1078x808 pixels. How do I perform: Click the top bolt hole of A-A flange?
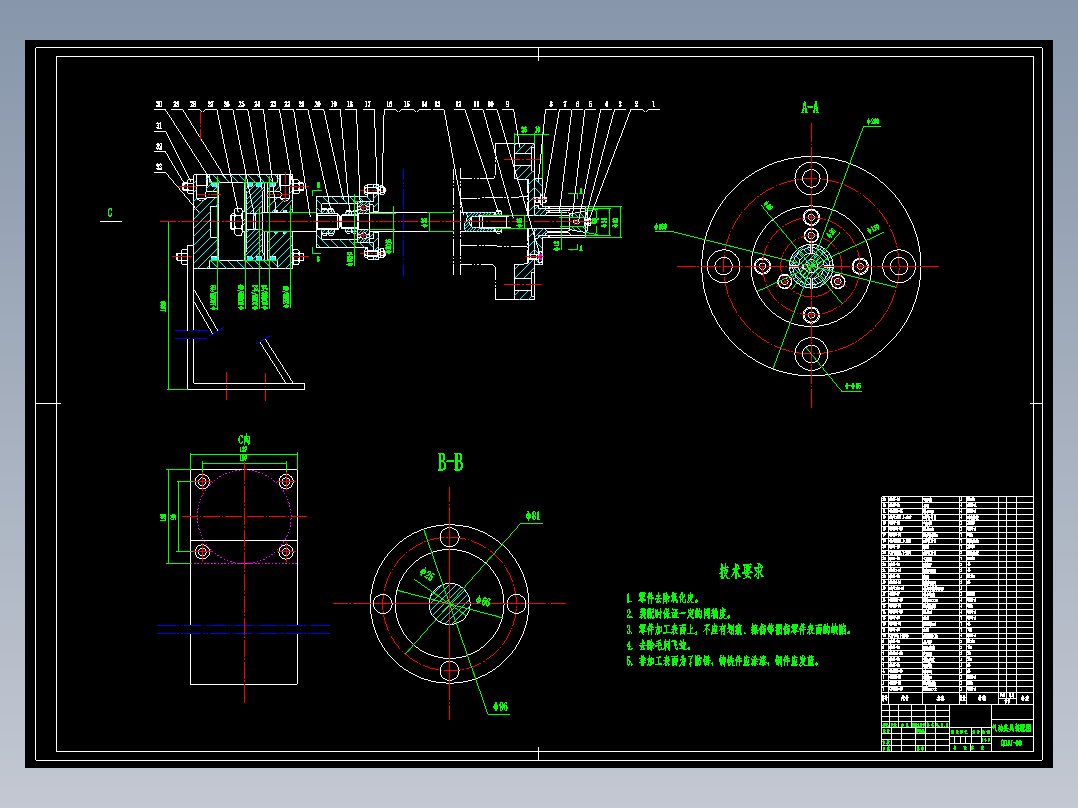tap(811, 178)
